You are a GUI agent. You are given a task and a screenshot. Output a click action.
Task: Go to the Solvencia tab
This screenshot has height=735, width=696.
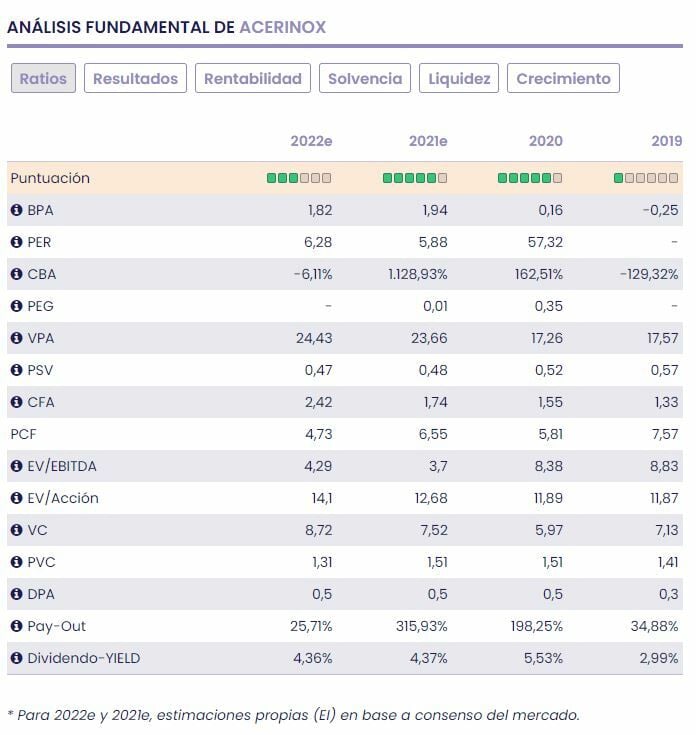tap(365, 79)
